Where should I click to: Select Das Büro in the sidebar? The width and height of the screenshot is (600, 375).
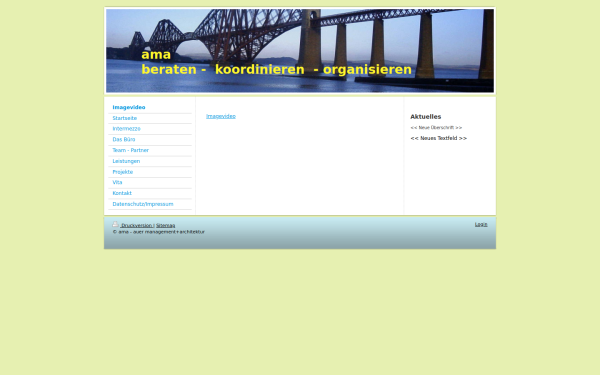click(x=150, y=140)
